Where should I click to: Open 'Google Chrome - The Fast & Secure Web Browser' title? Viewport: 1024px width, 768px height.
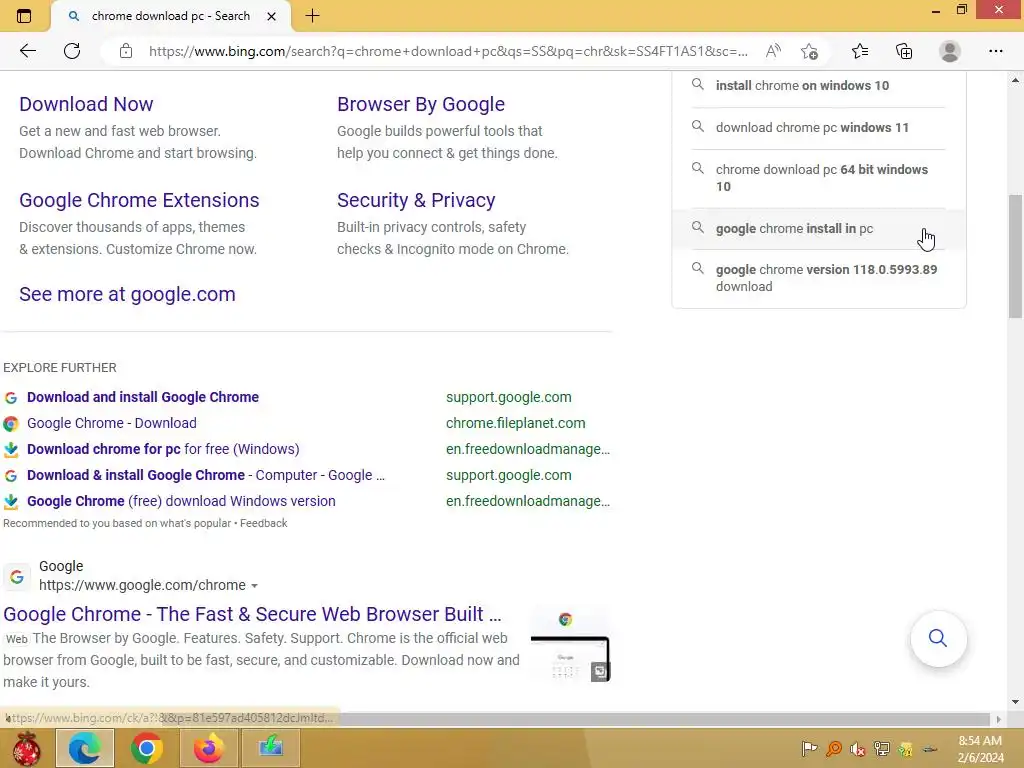click(x=252, y=614)
